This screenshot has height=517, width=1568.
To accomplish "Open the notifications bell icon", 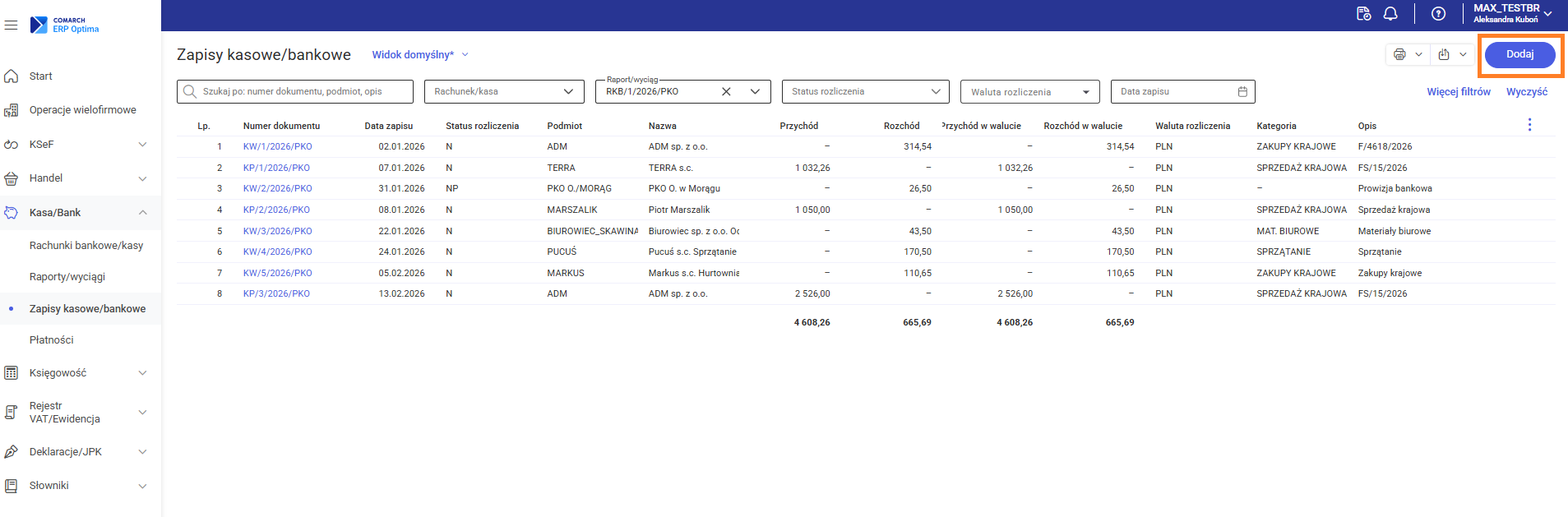I will (1390, 14).
